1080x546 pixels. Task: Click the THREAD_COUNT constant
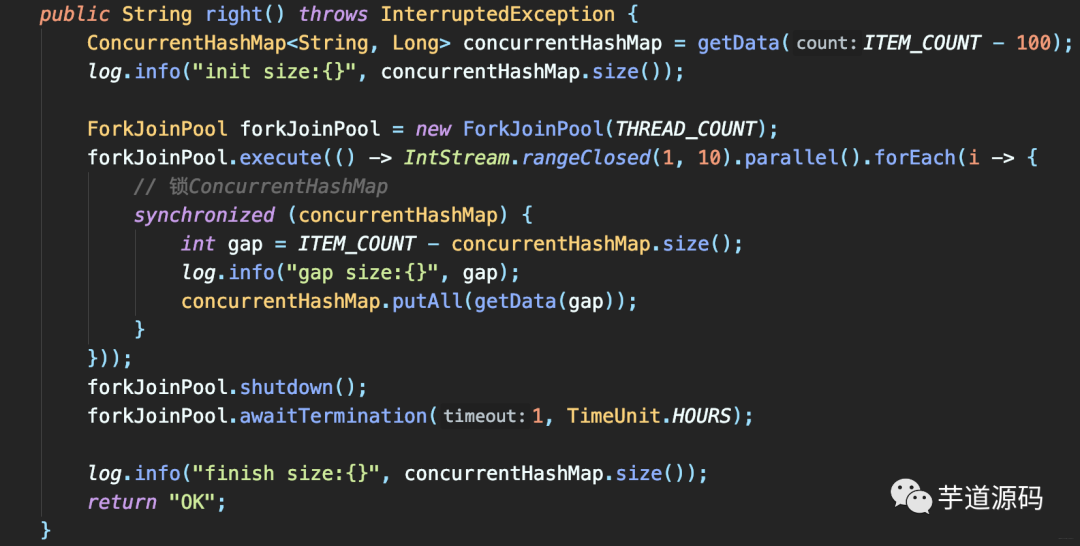pos(686,129)
